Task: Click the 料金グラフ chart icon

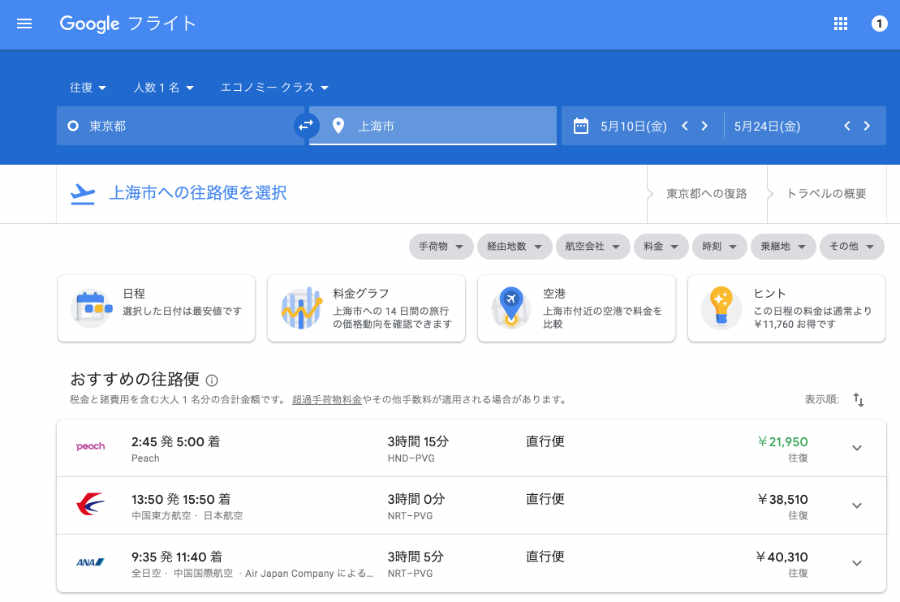Action: 301,308
